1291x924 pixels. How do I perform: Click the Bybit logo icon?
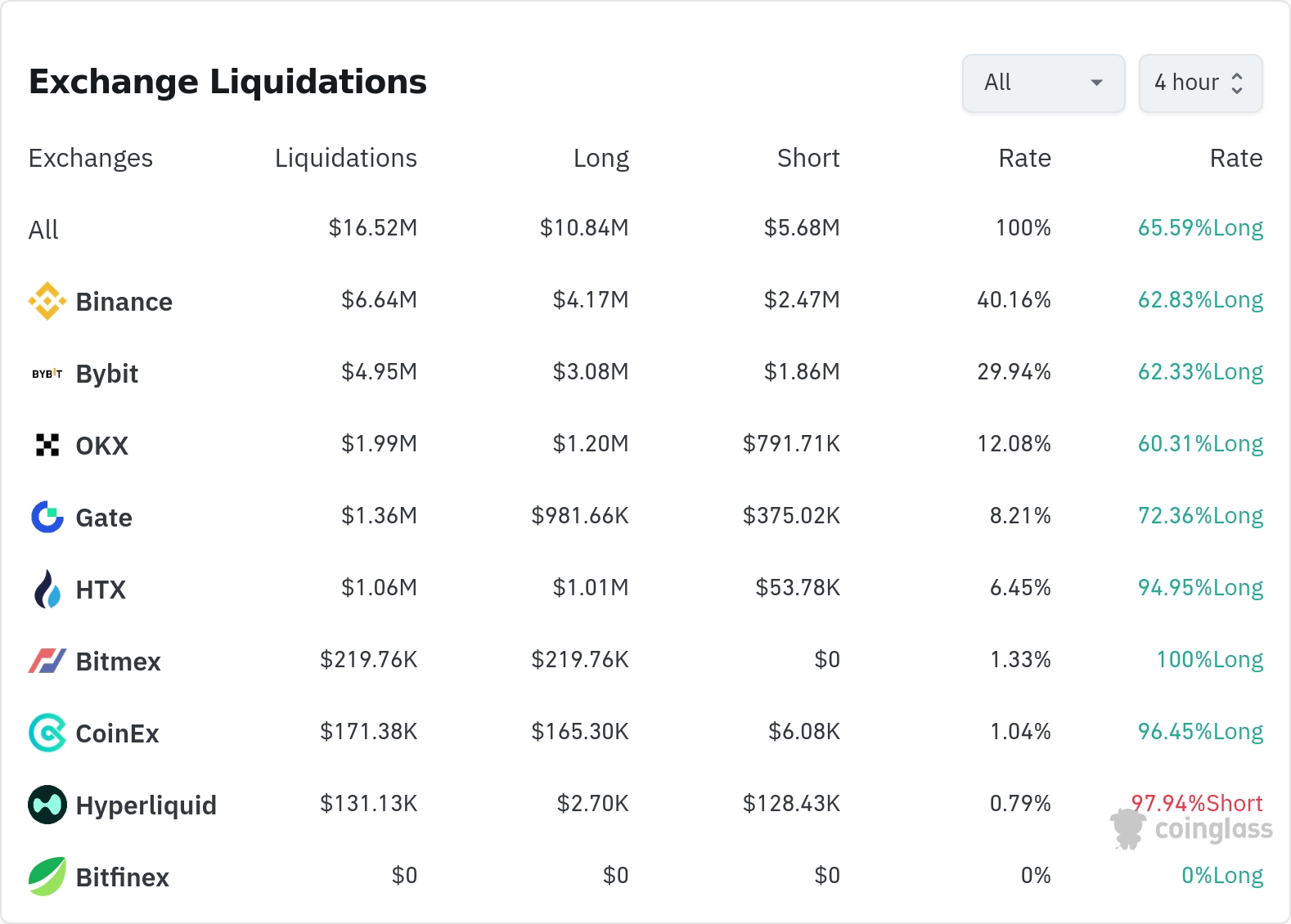tap(47, 374)
